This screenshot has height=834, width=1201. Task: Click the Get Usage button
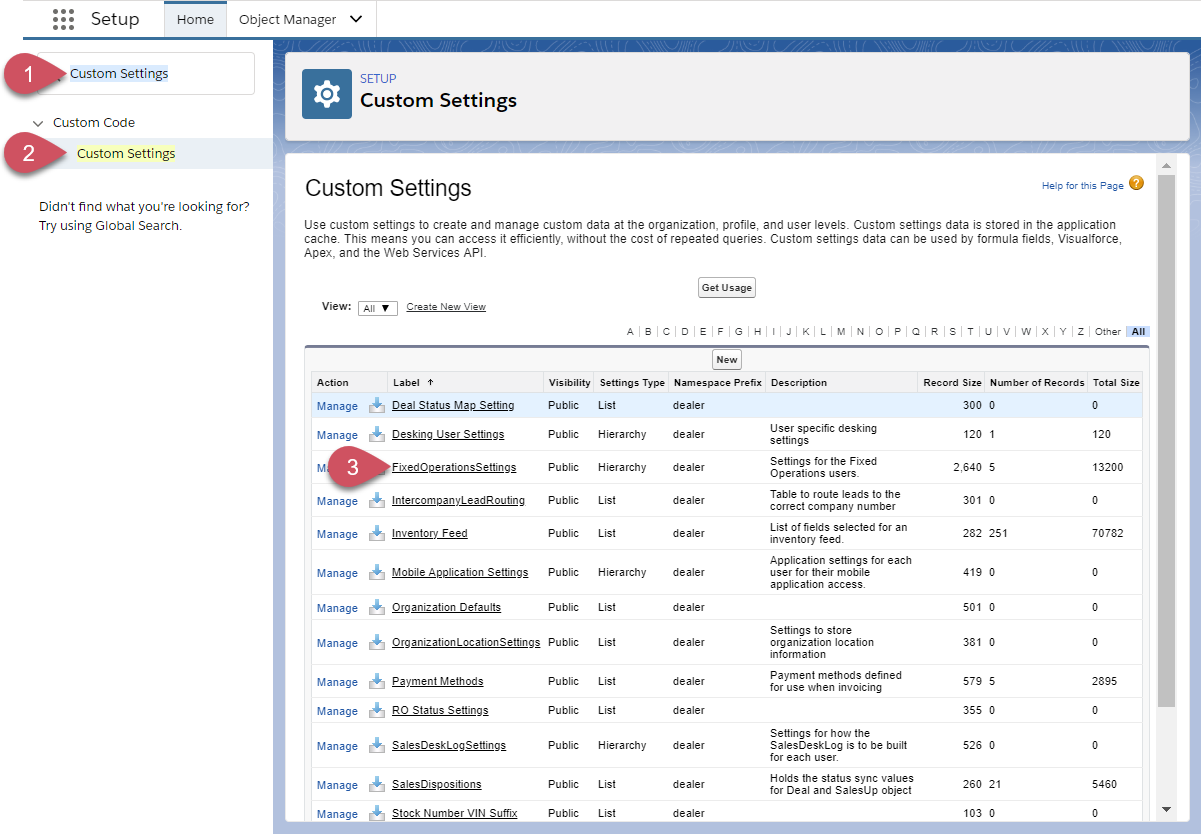(x=726, y=288)
